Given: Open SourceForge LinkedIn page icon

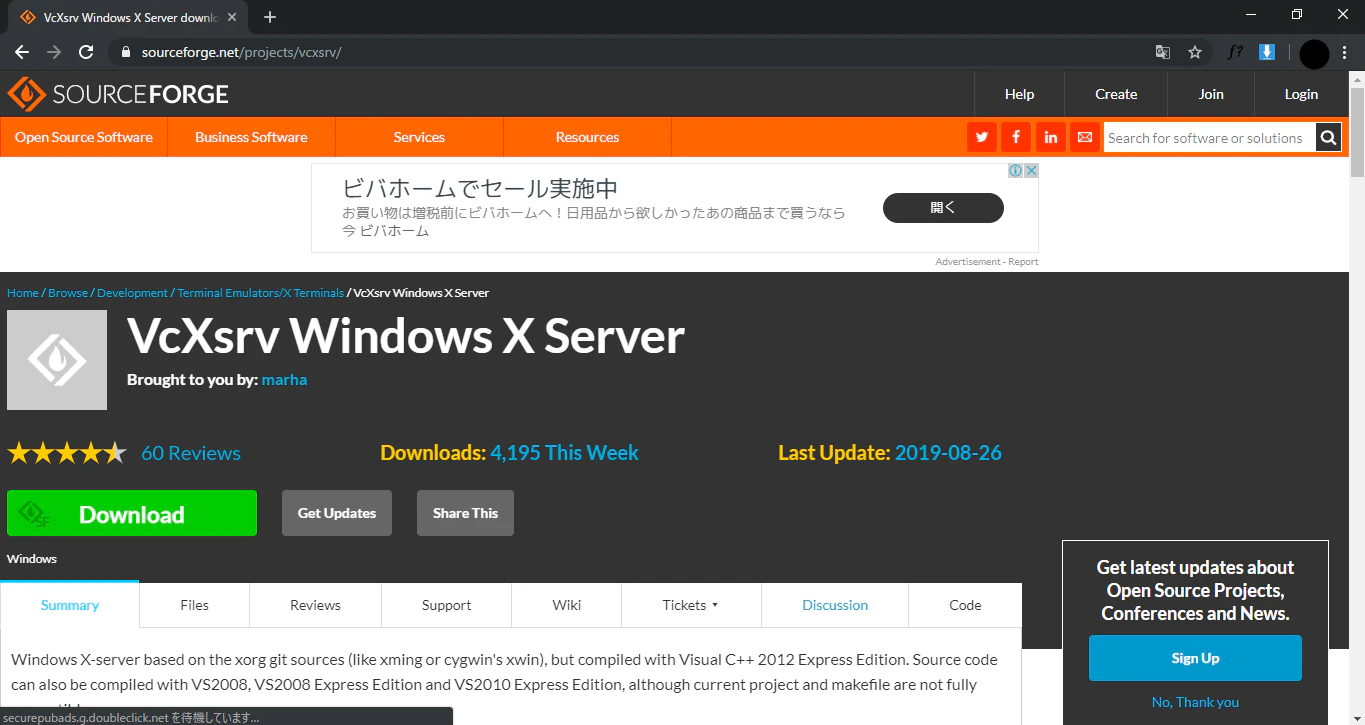Looking at the screenshot, I should [x=1050, y=137].
